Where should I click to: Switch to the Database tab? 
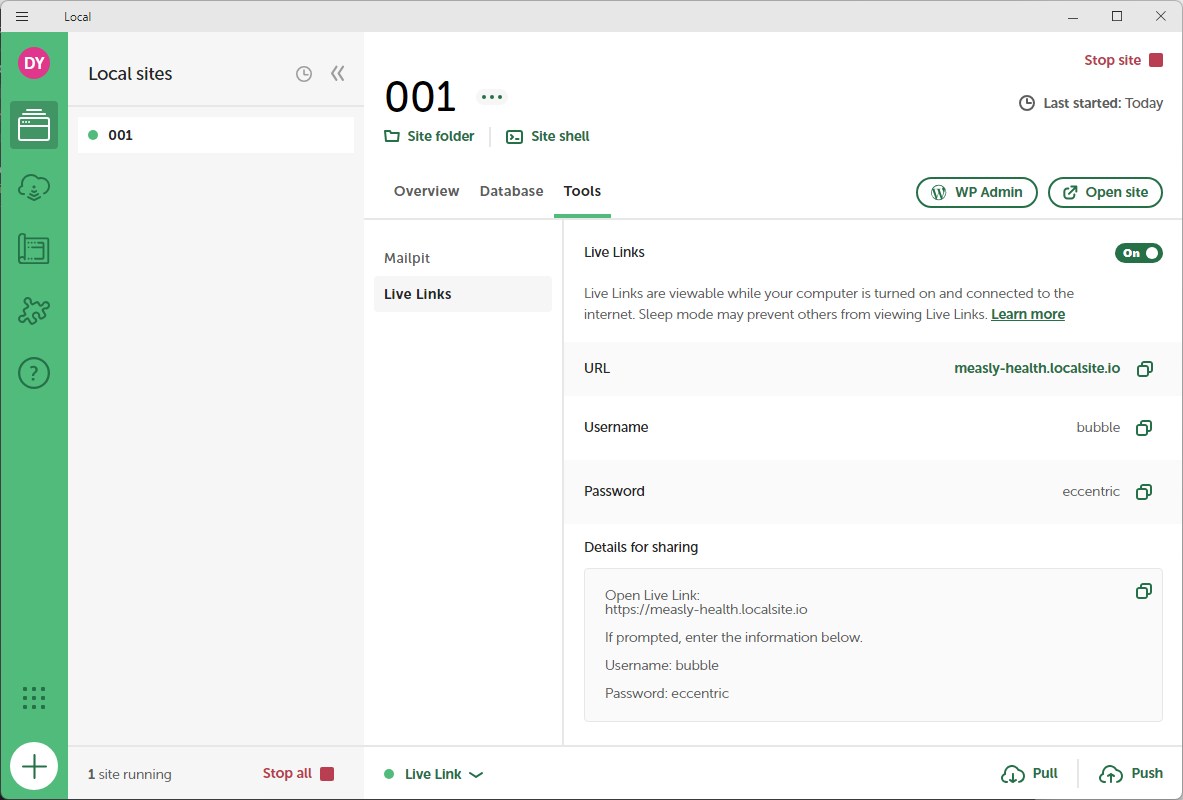tap(512, 191)
